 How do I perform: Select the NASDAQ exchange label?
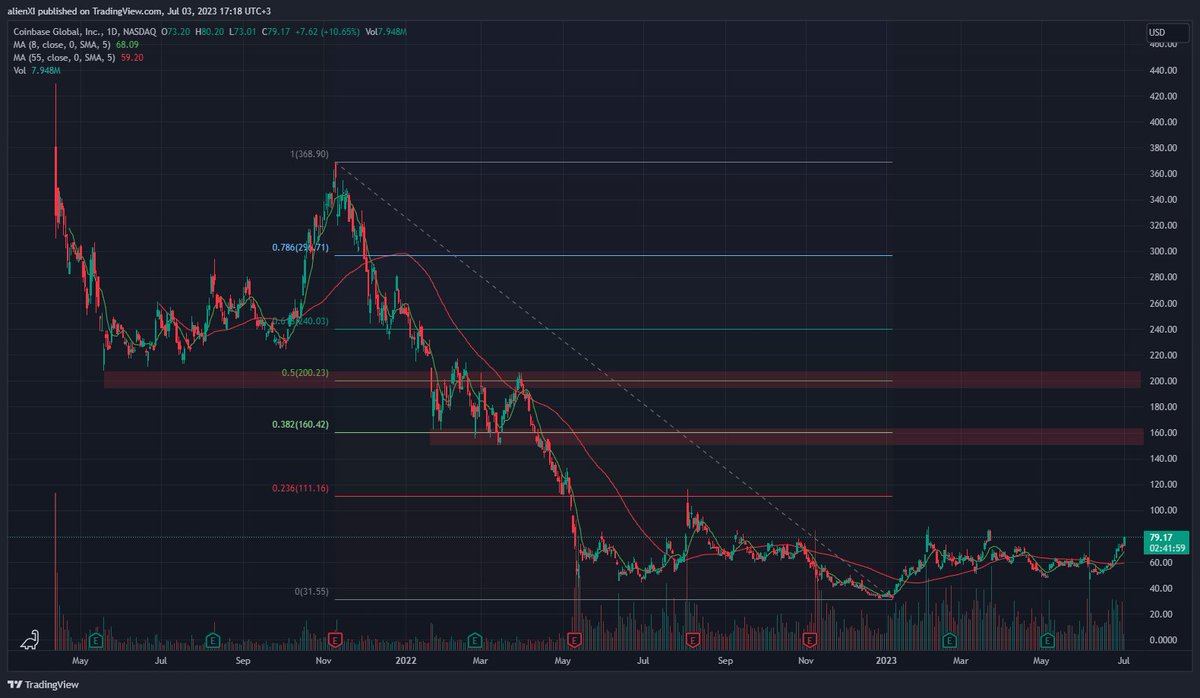coord(138,31)
